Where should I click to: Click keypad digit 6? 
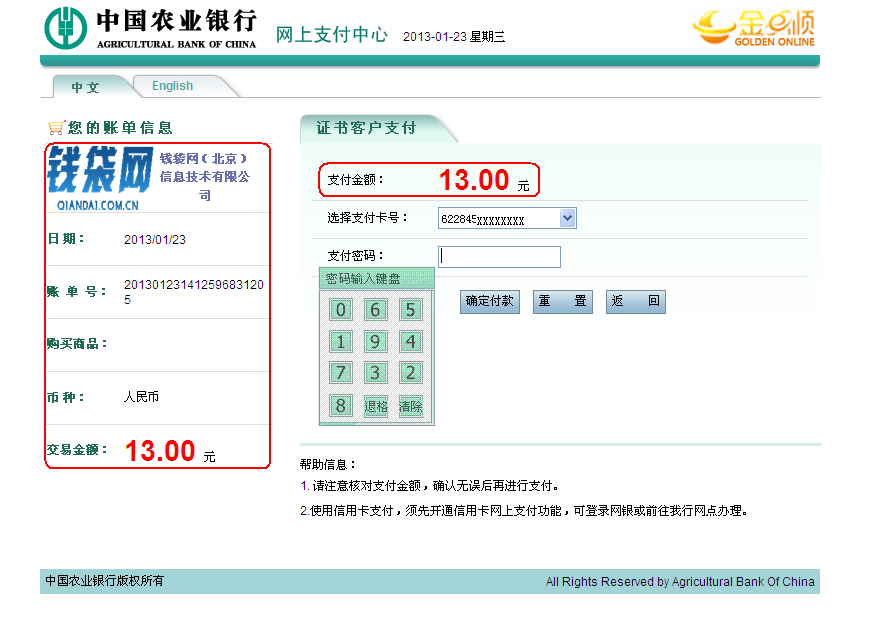pyautogui.click(x=375, y=310)
